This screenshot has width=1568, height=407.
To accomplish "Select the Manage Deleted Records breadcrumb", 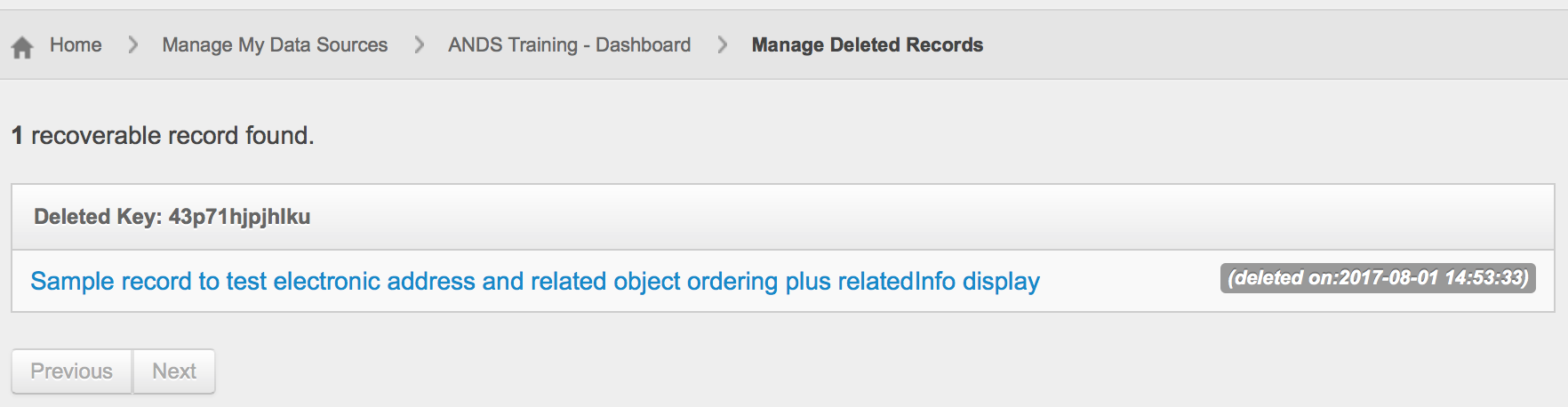I will [x=867, y=45].
